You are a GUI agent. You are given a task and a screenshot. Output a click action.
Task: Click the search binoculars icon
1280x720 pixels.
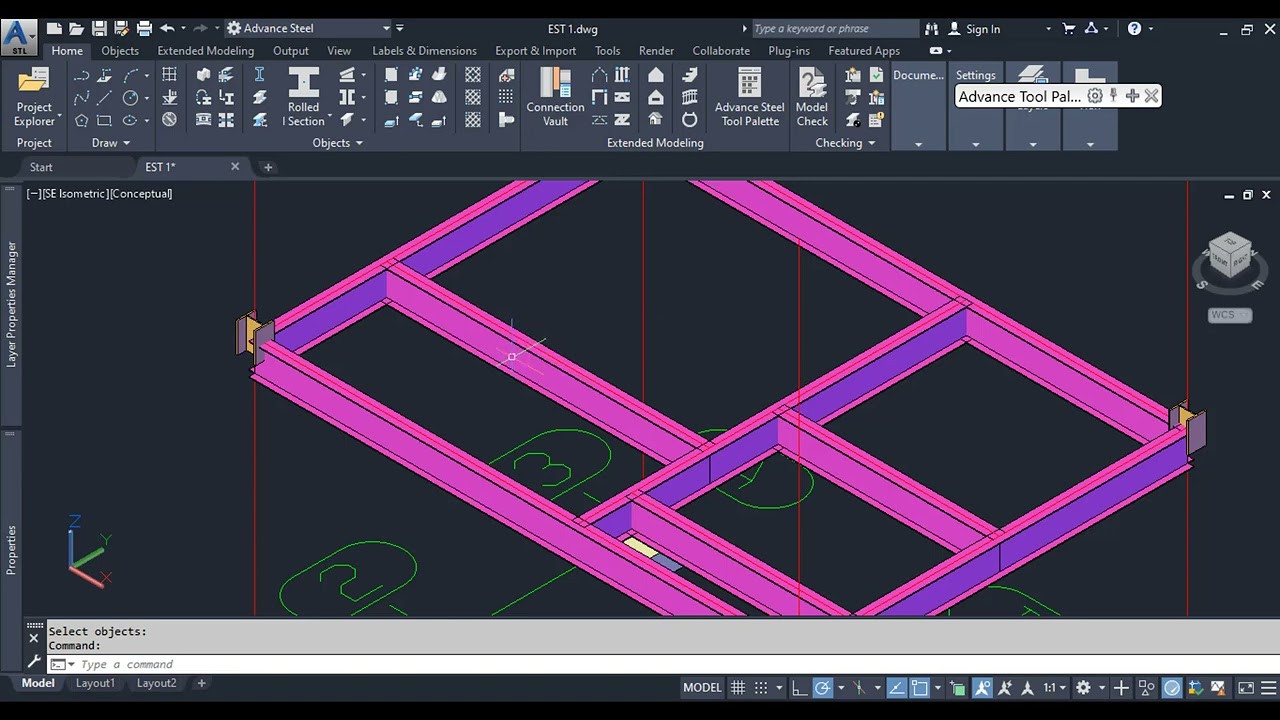[932, 29]
